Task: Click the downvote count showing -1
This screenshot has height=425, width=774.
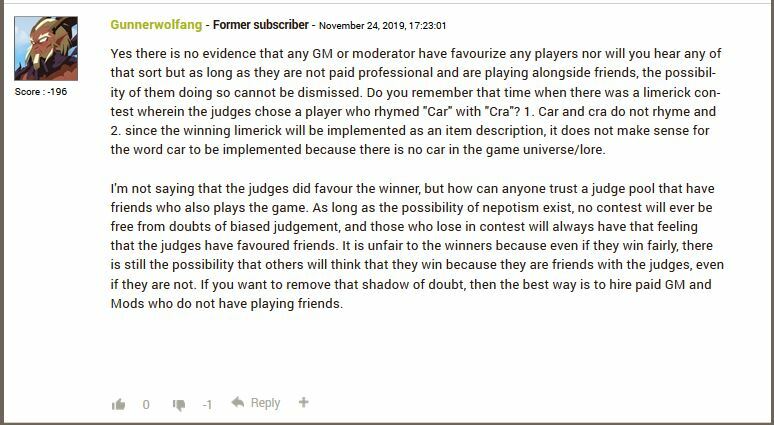Action: point(207,405)
